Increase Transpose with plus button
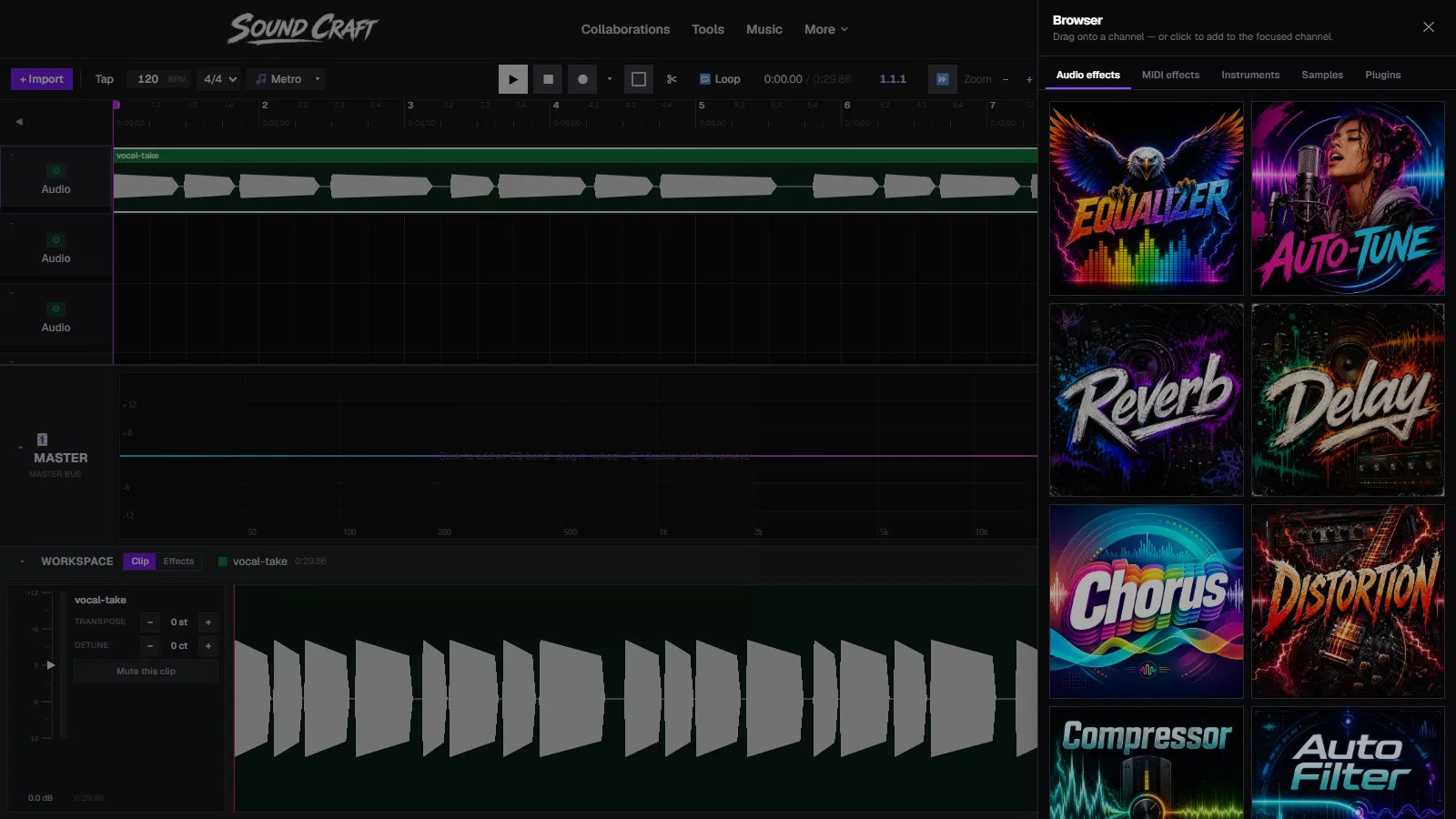Image resolution: width=1456 pixels, height=819 pixels. pyautogui.click(x=208, y=622)
